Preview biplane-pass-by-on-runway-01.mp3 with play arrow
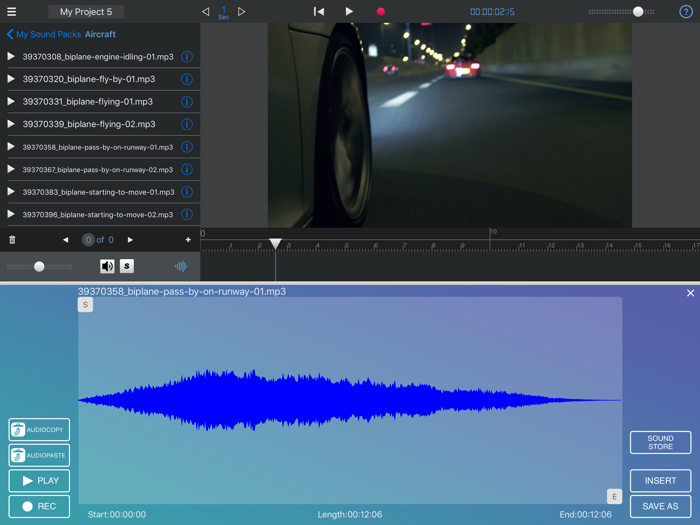700x525 pixels. click(11, 146)
